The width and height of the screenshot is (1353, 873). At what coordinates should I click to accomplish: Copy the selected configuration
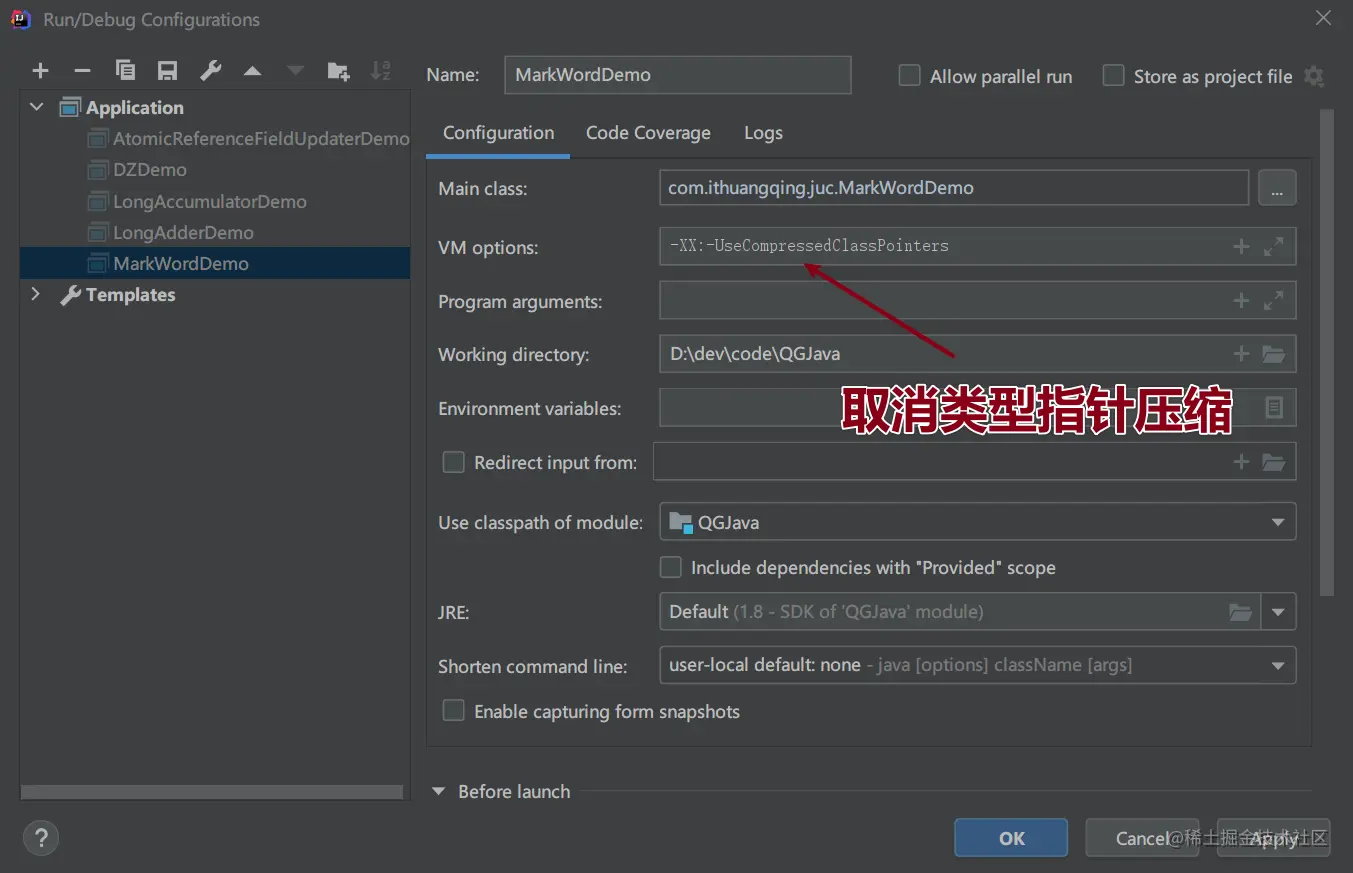(125, 70)
